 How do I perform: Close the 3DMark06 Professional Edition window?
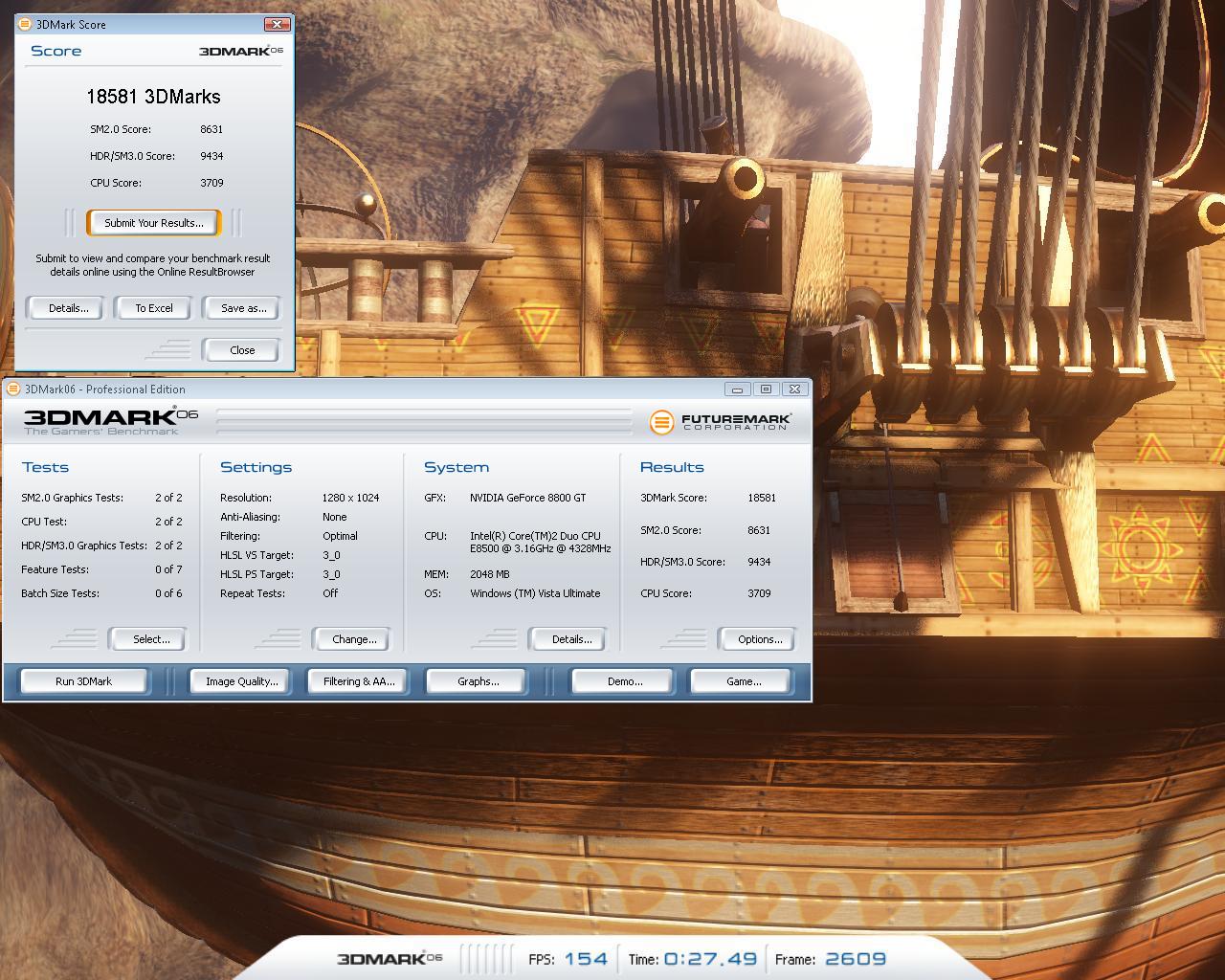(794, 389)
